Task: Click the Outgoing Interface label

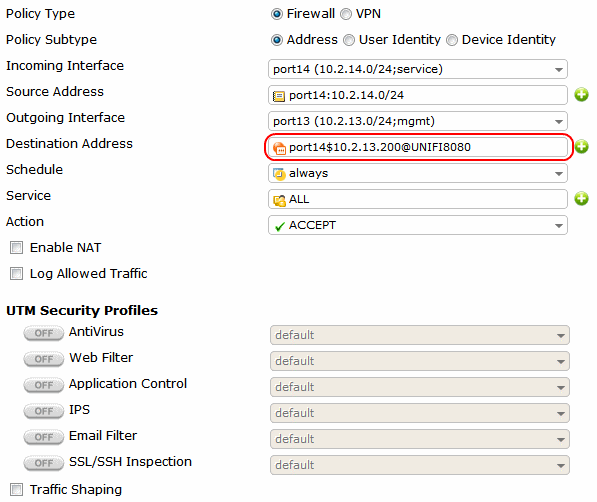Action: (x=65, y=118)
